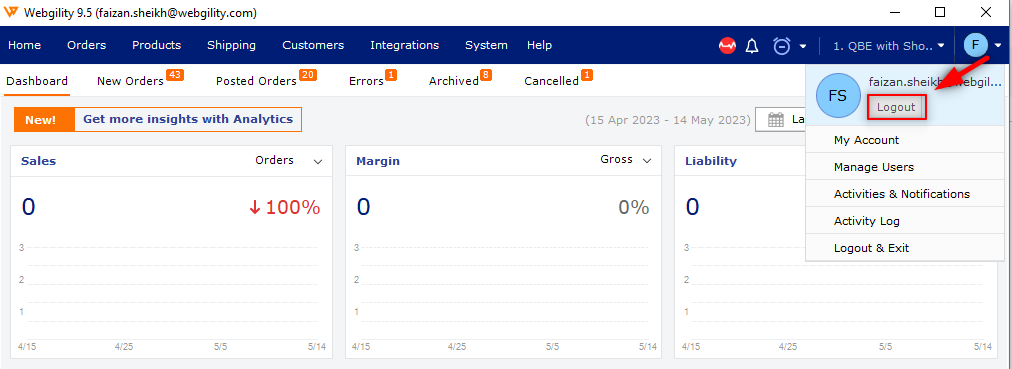Viewport: 1012px width, 369px height.
Task: Open the Orders menu
Action: click(x=86, y=45)
